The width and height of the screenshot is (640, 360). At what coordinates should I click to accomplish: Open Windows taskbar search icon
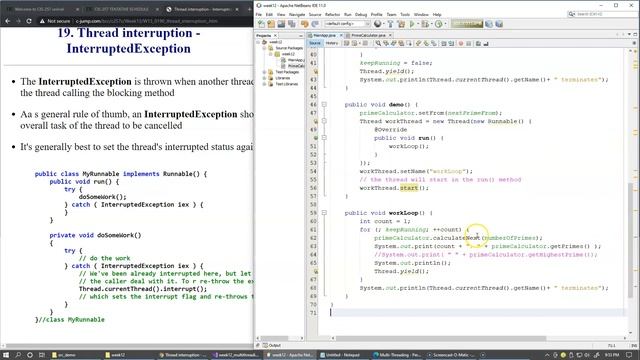[18, 355]
